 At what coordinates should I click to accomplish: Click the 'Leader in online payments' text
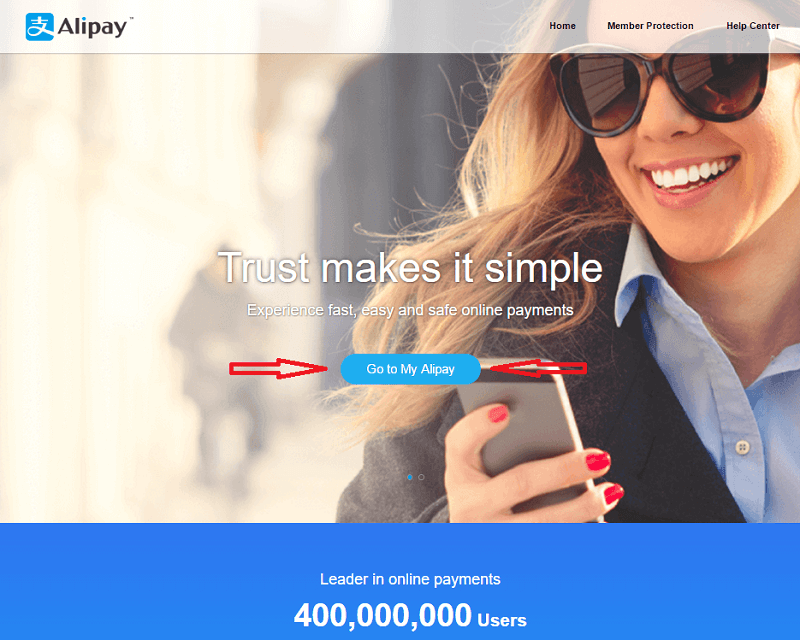pos(410,579)
